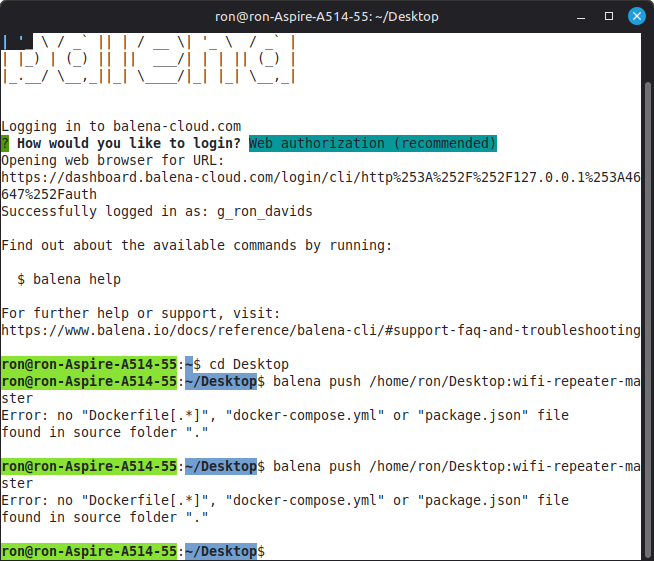This screenshot has width=654, height=561.
Task: Click 'Logging in to balena-cloud.com' line
Action: point(121,126)
